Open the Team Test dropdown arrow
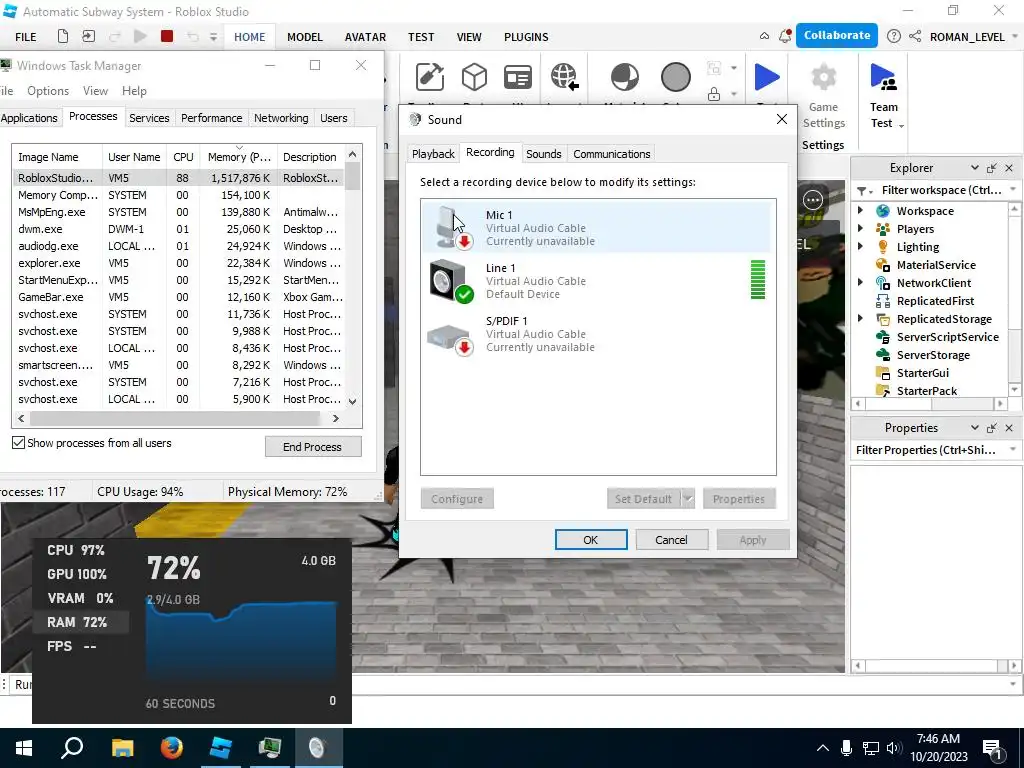The image size is (1024, 768). pos(901,125)
